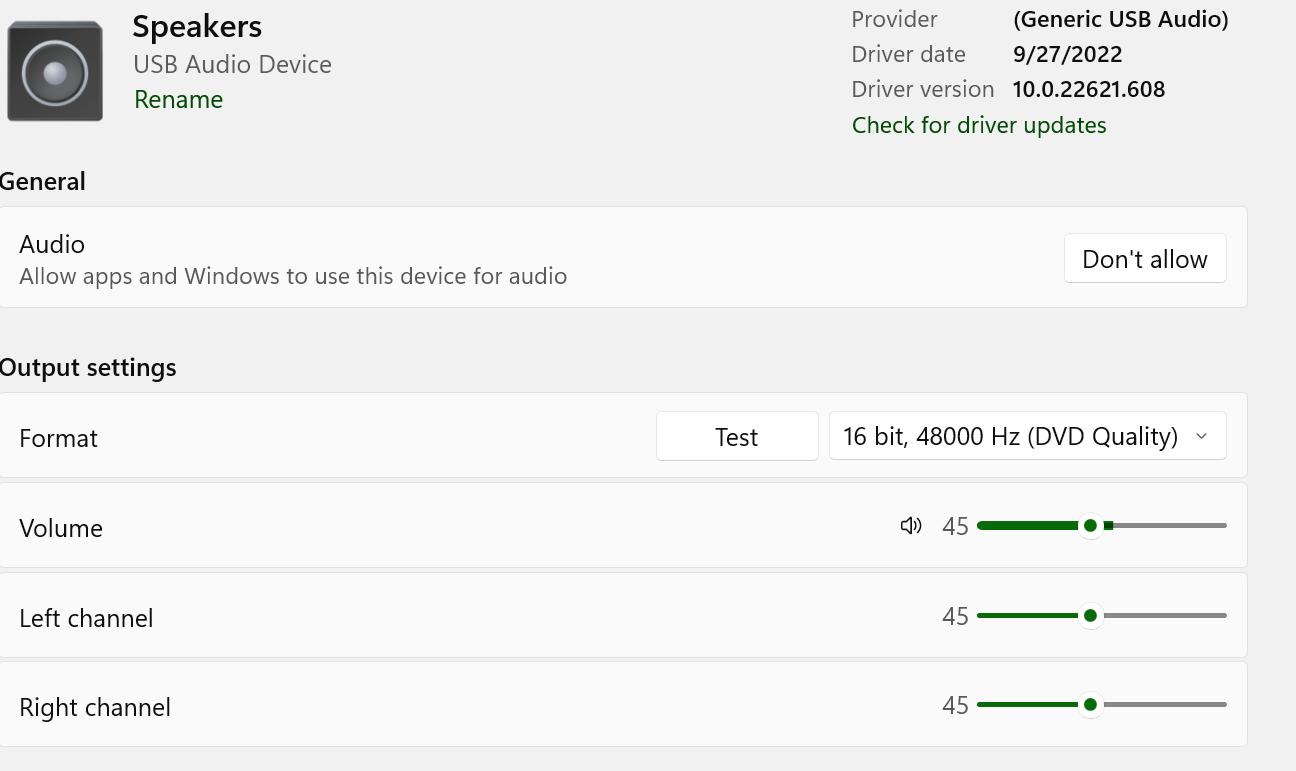Open the 16 bit, 48000 Hz format dropdown
This screenshot has width=1296, height=771.
pyautogui.click(x=1027, y=437)
